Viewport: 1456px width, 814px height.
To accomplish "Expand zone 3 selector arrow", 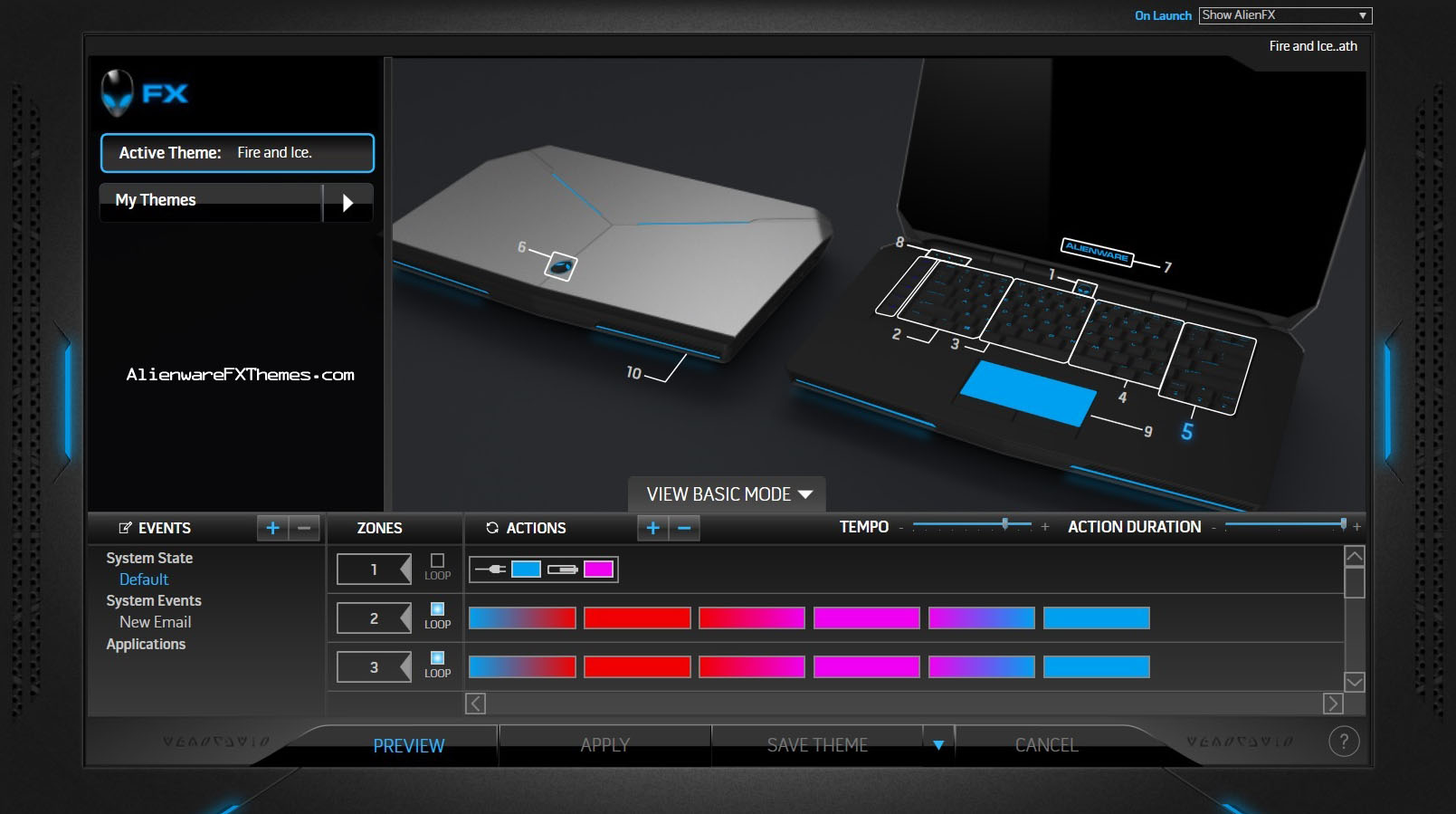I will coord(405,667).
